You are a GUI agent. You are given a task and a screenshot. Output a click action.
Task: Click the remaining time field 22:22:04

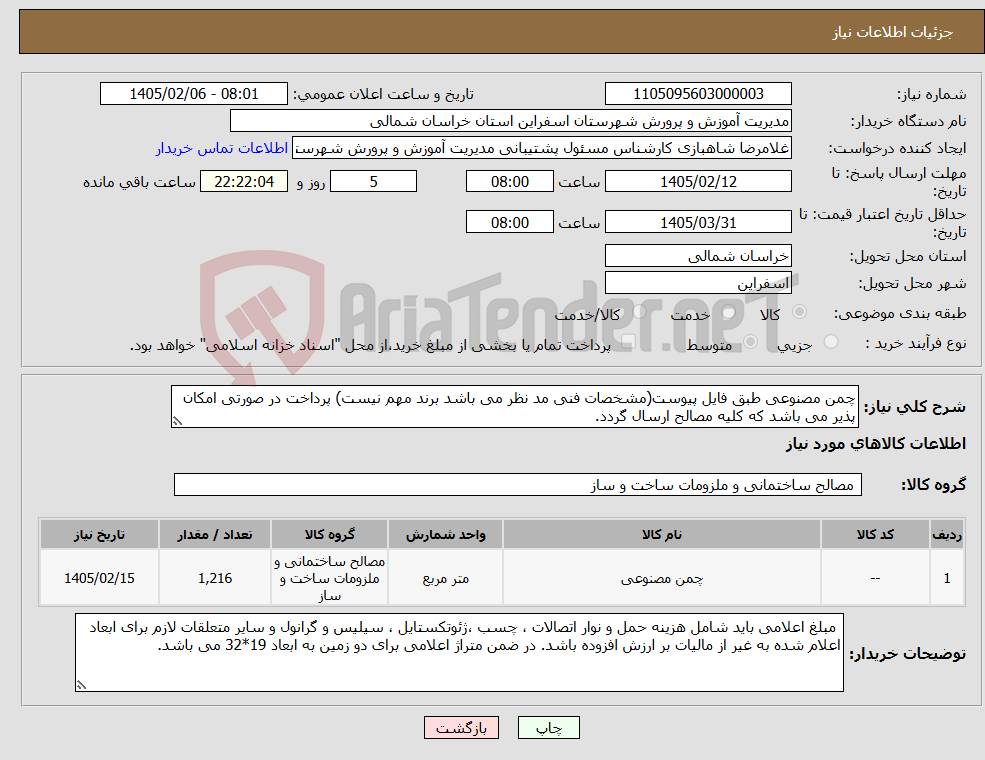244,182
